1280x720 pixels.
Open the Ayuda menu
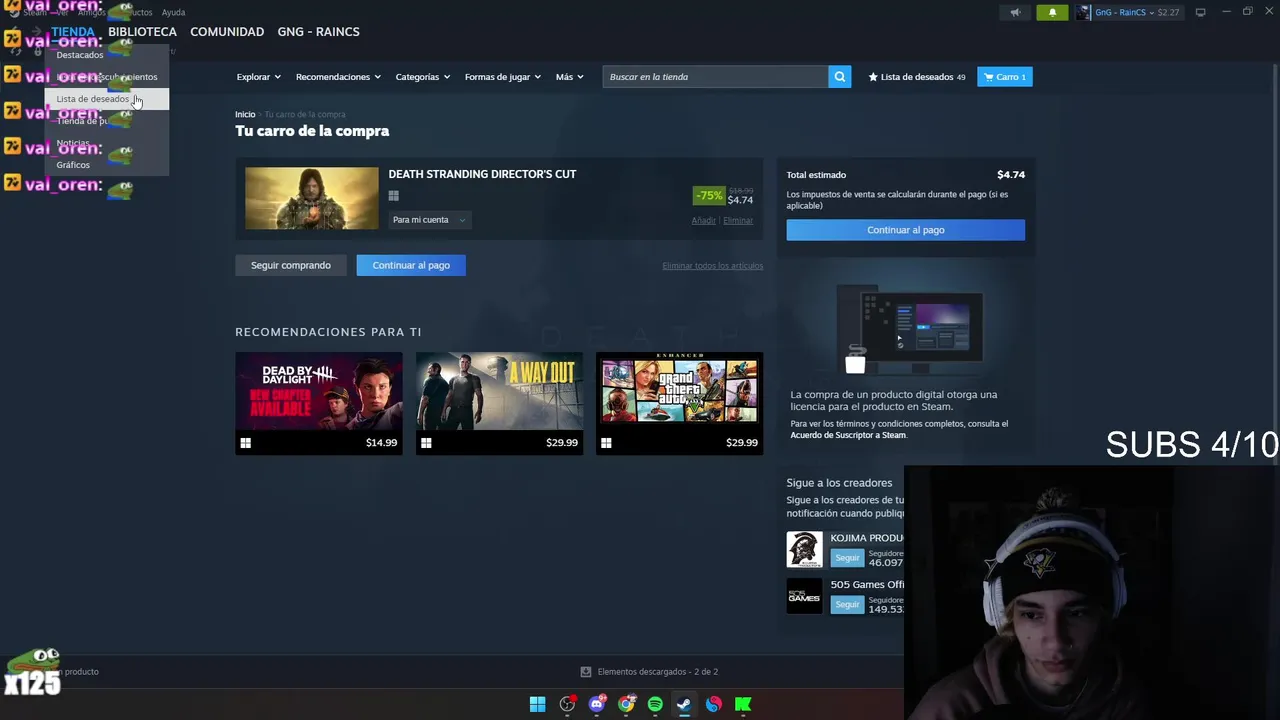tap(173, 12)
